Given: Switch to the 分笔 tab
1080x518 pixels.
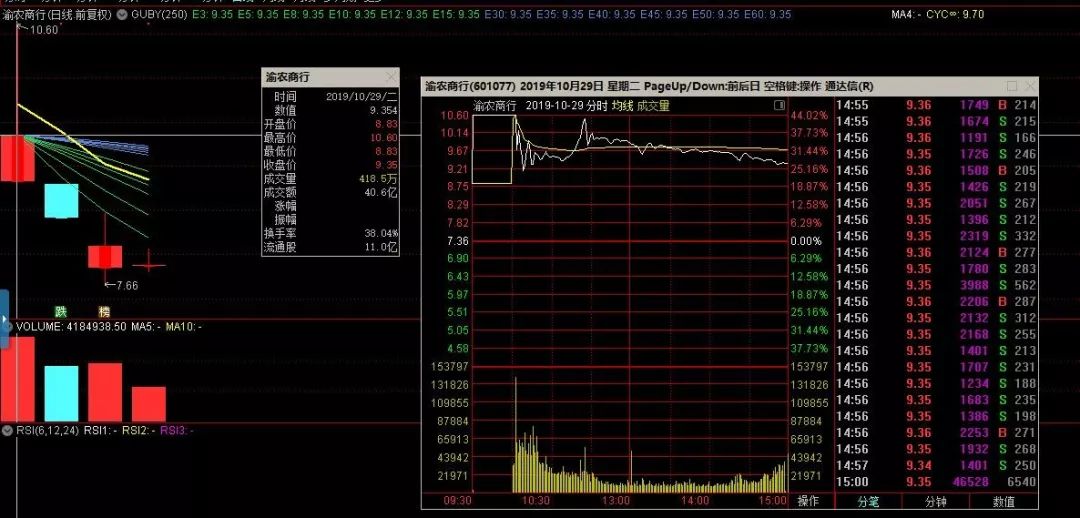Looking at the screenshot, I should click(868, 501).
